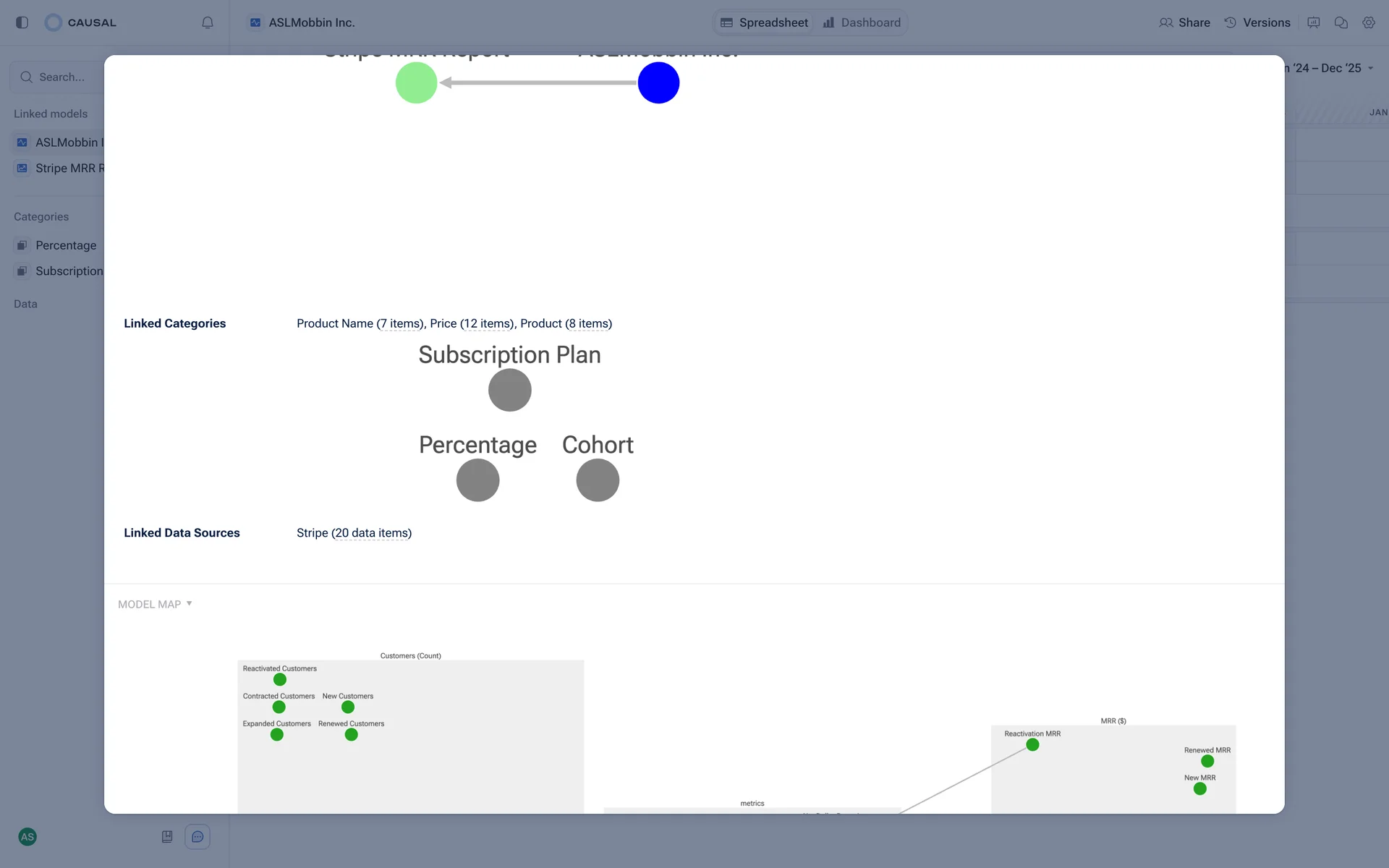Open the chat support bubble icon
This screenshot has height=868, width=1389.
(197, 837)
